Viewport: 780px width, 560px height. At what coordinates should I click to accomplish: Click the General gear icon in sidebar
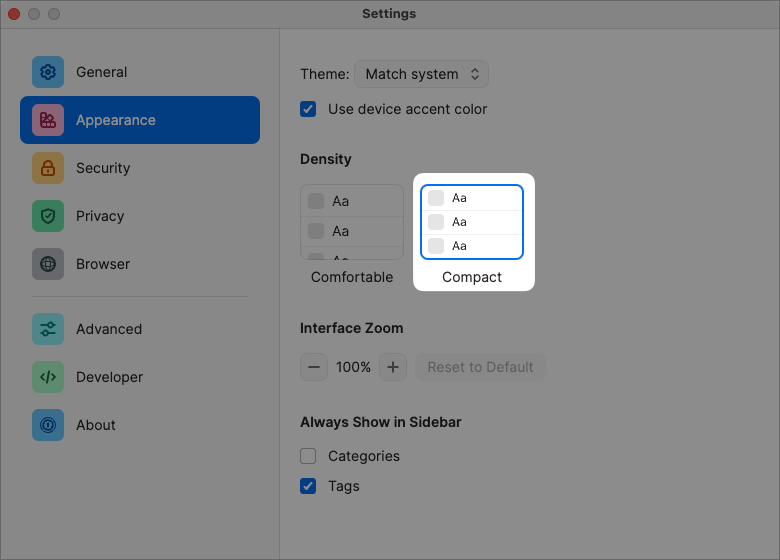pos(48,72)
